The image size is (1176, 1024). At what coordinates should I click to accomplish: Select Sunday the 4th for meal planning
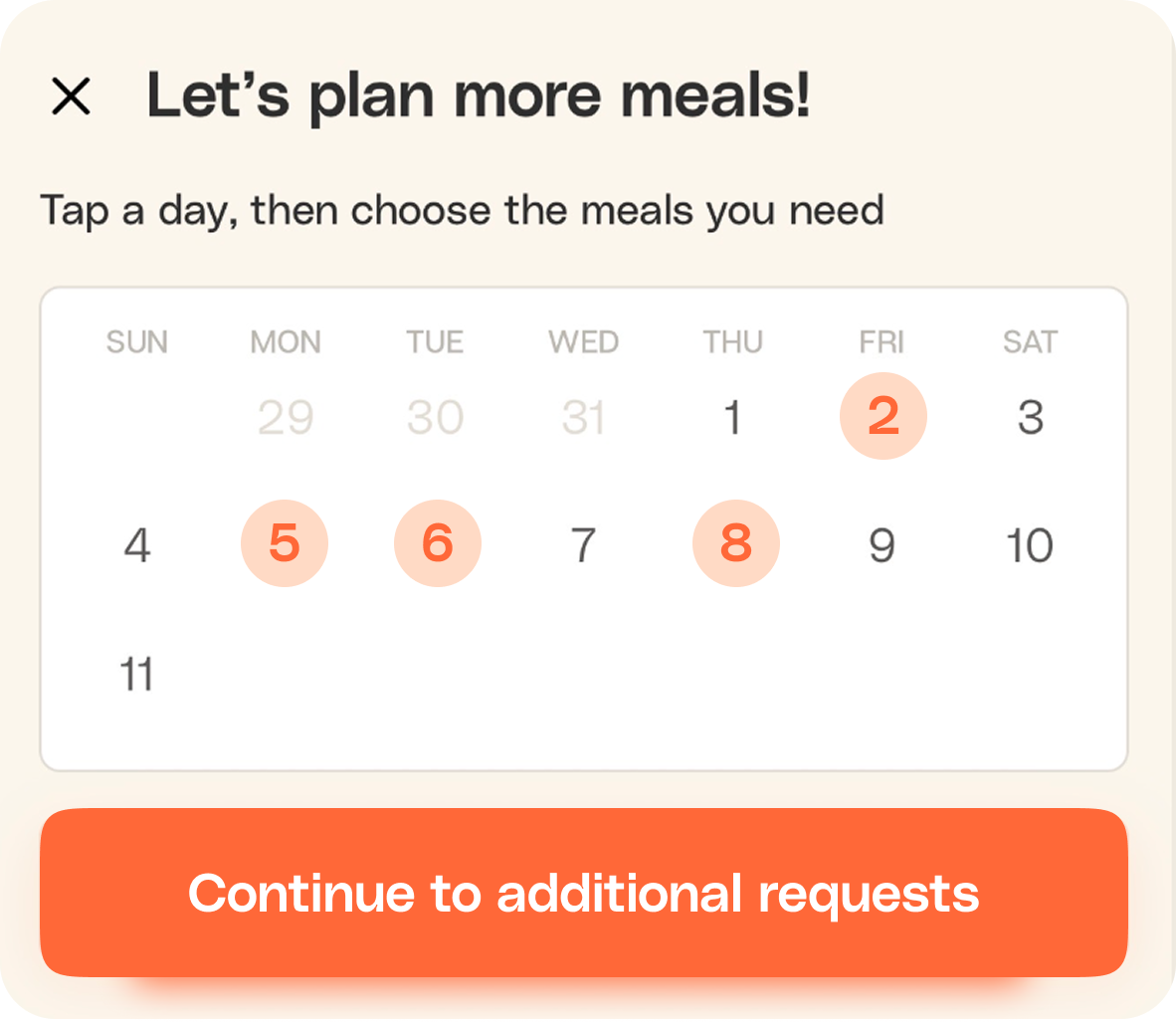click(138, 543)
